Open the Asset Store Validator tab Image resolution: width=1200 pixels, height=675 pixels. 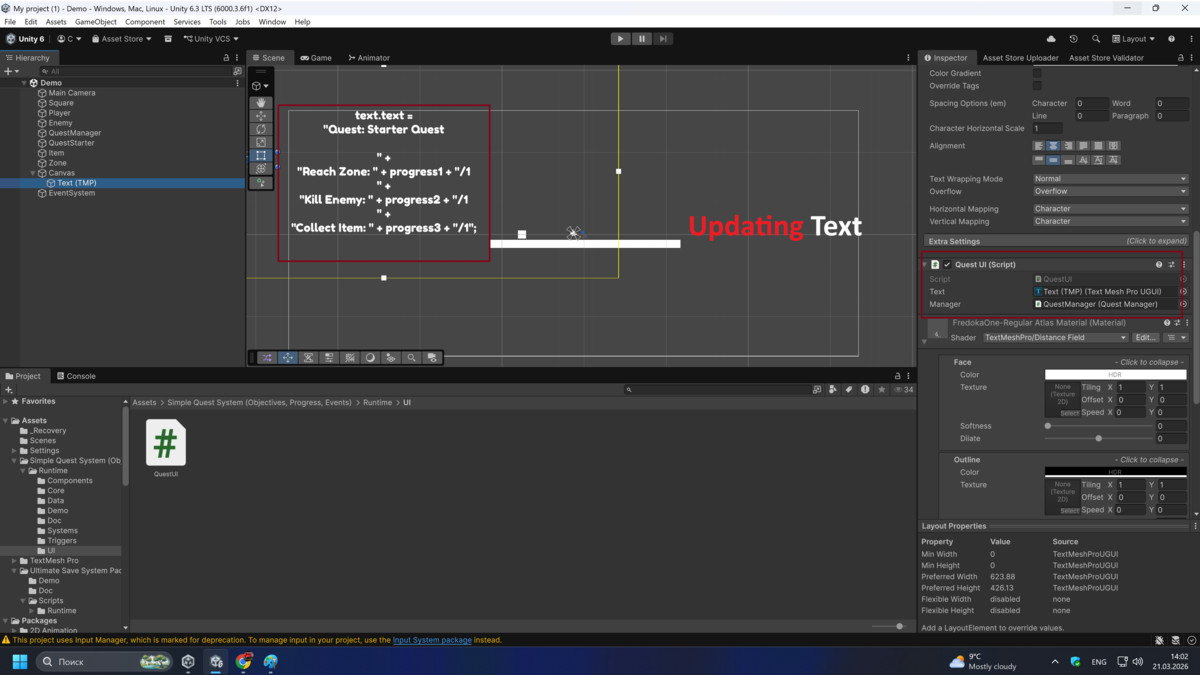tap(1106, 58)
